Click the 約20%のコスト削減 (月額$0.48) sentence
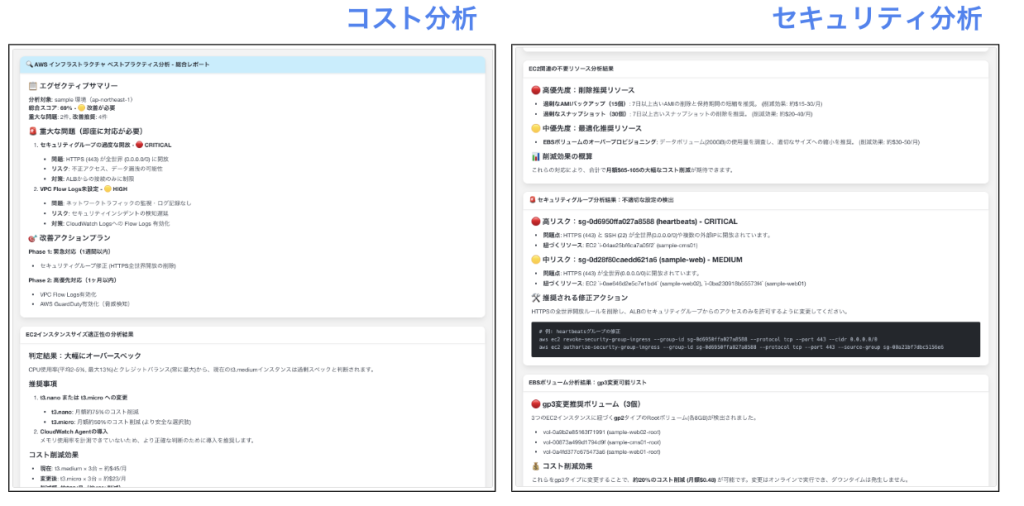Viewport: 1024px width, 506px height. [720, 479]
